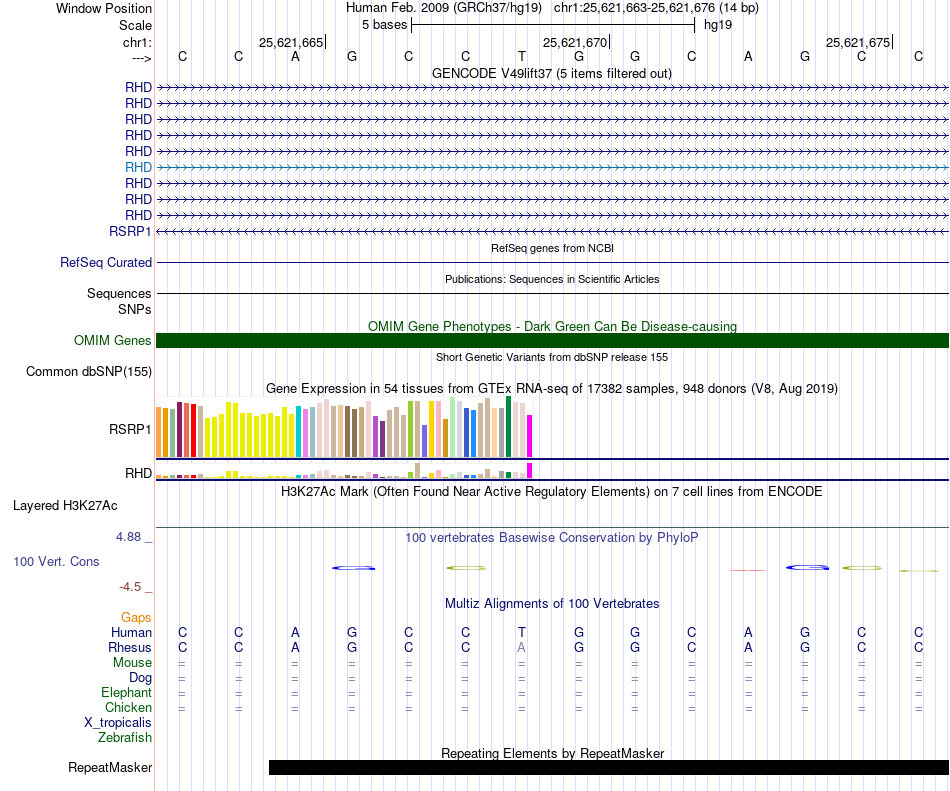Click the RSRP1 label beside GTEx bar chart

(130, 429)
